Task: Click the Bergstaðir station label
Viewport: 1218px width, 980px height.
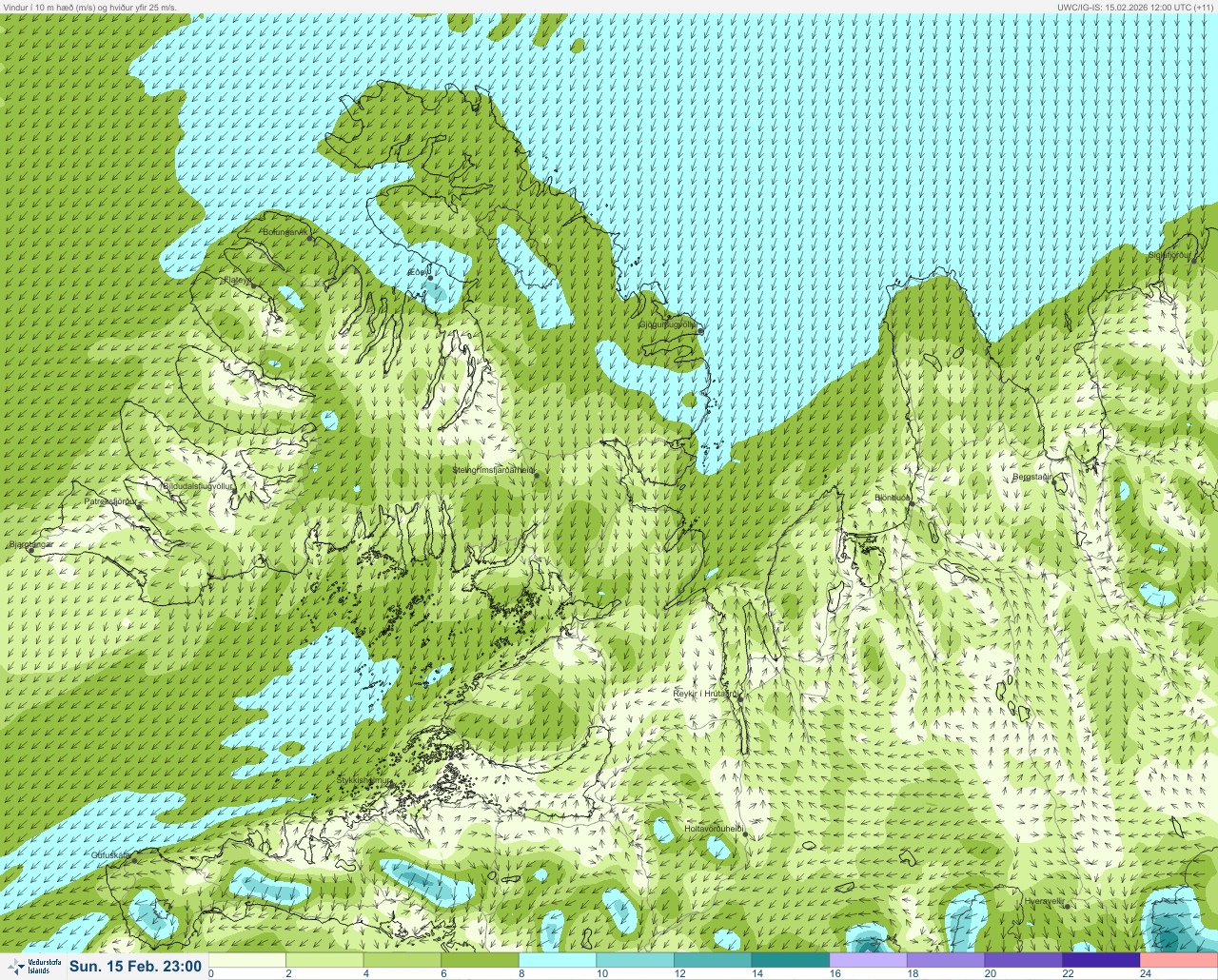Action: click(x=1031, y=477)
